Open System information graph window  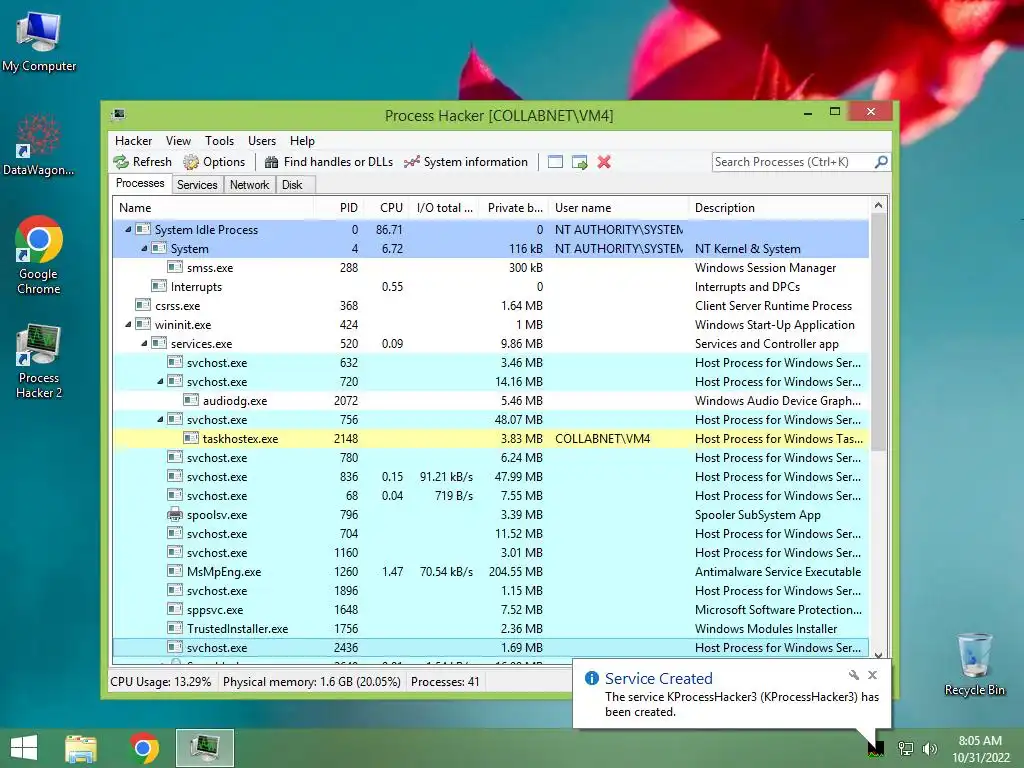click(x=466, y=162)
